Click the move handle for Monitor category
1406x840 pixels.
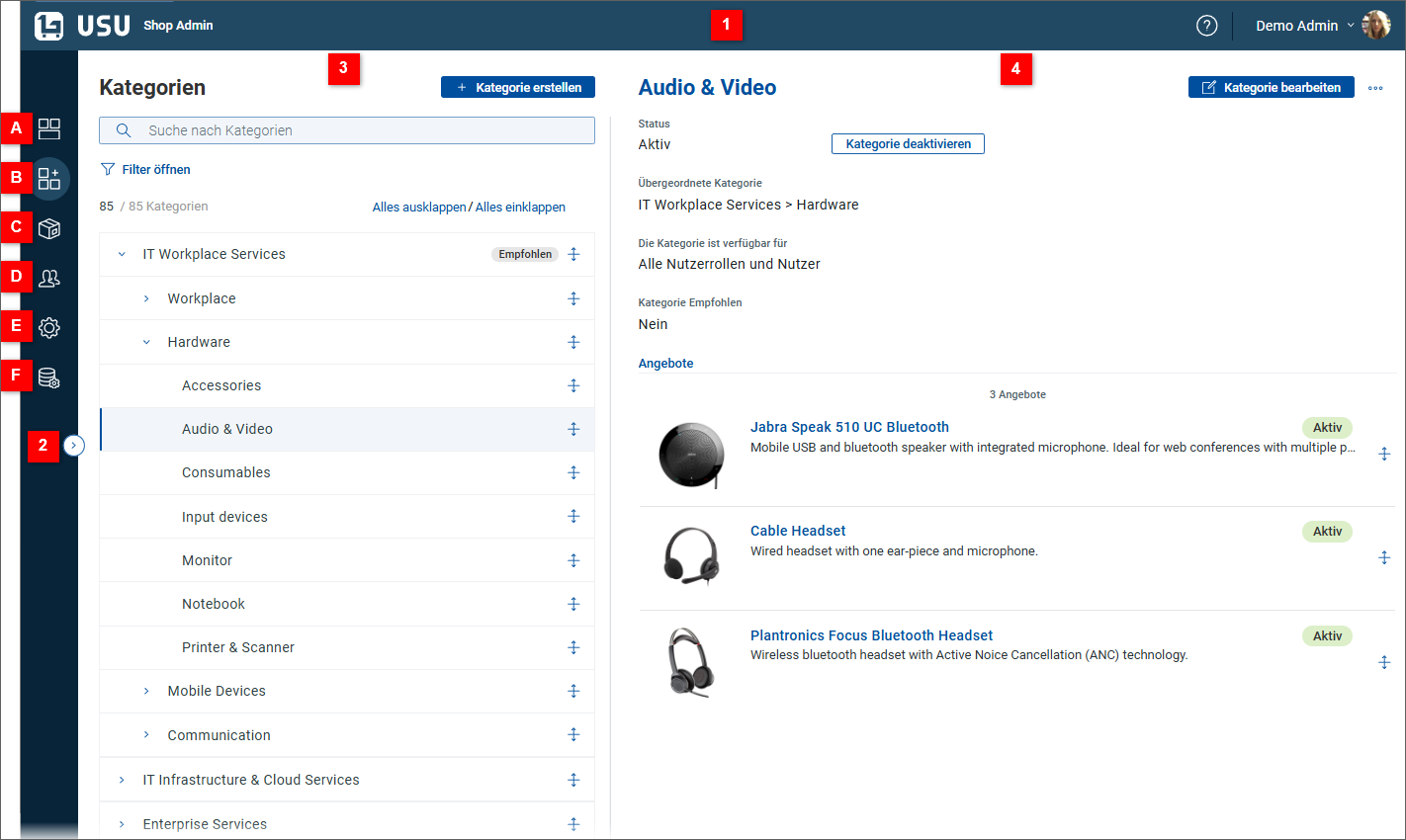point(573,560)
